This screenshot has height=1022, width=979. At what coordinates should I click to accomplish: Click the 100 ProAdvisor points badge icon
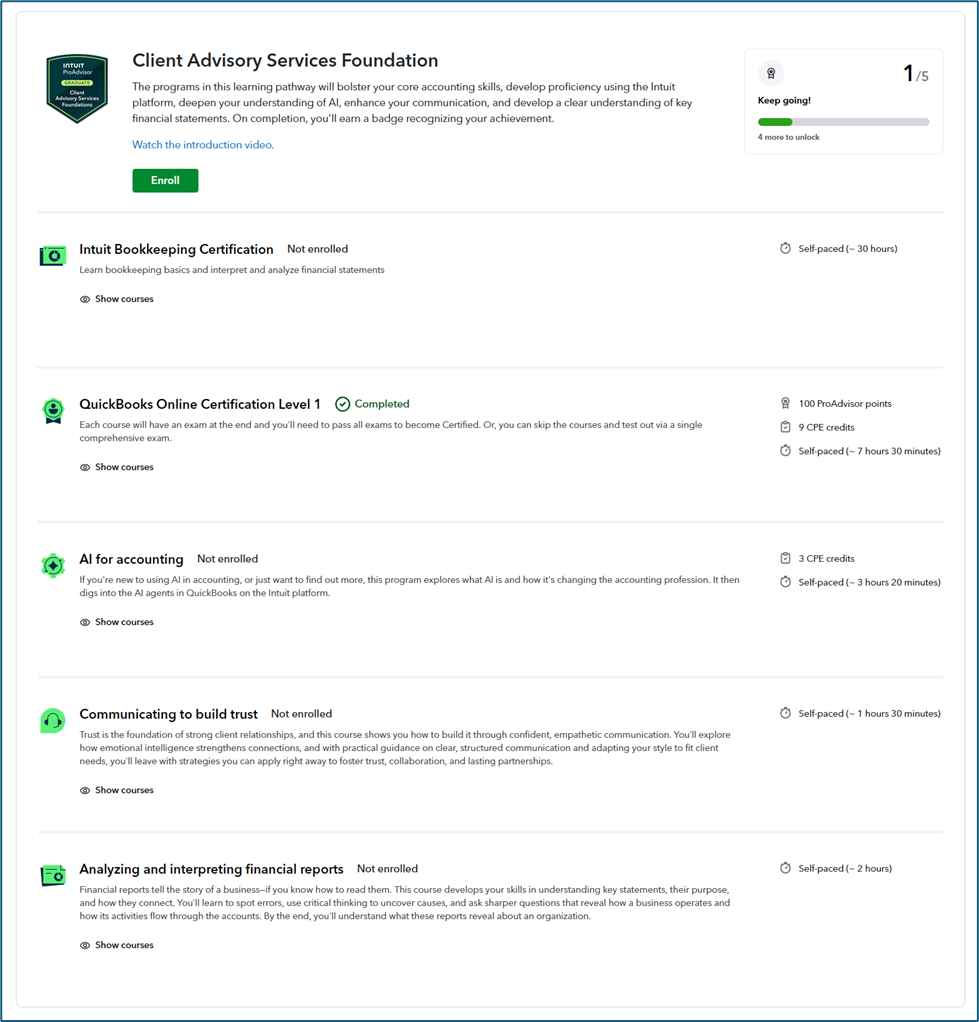(x=785, y=404)
